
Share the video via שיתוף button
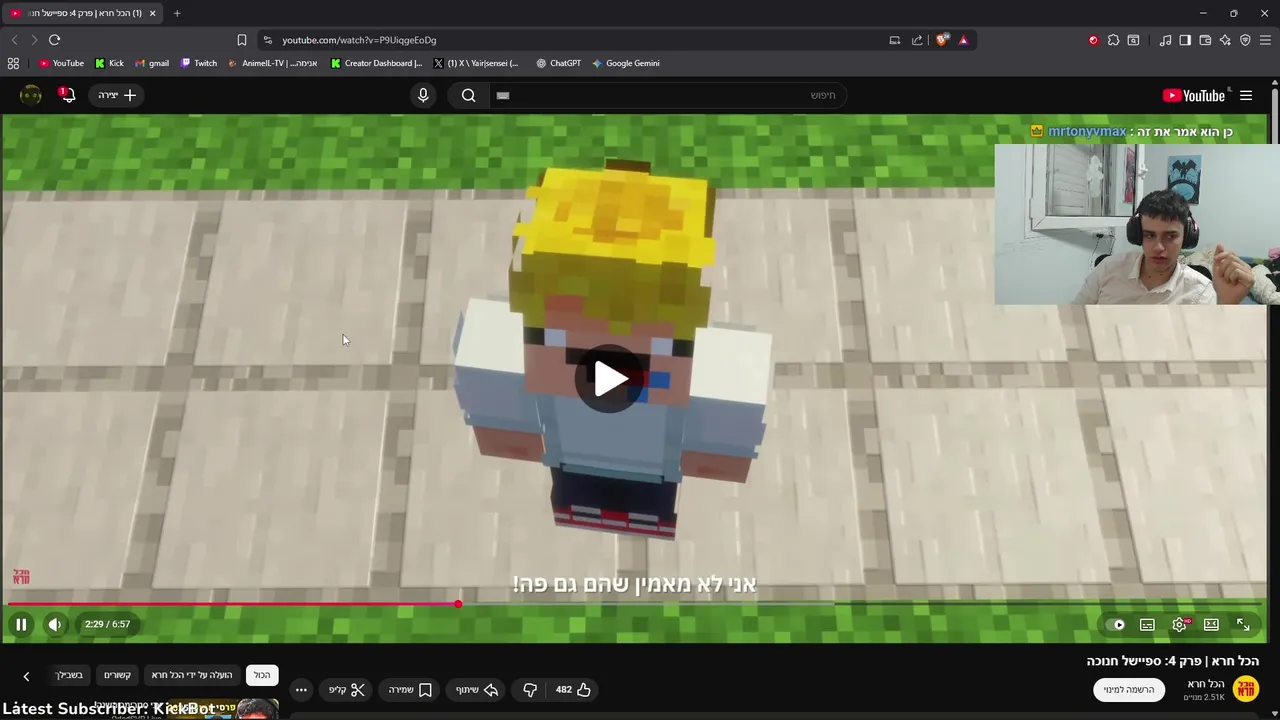pyautogui.click(x=477, y=689)
